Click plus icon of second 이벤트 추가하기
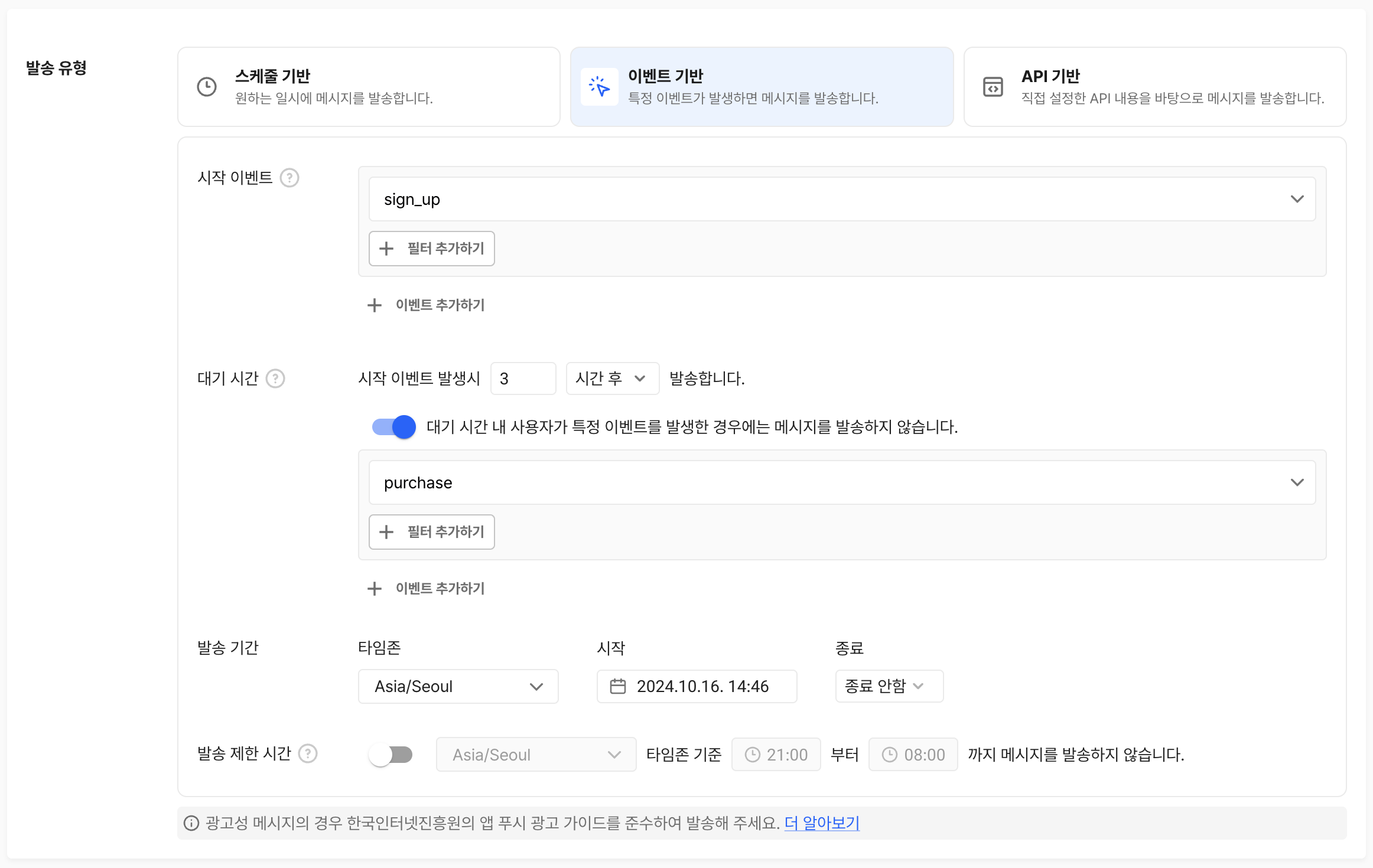1373x868 pixels. (375, 589)
